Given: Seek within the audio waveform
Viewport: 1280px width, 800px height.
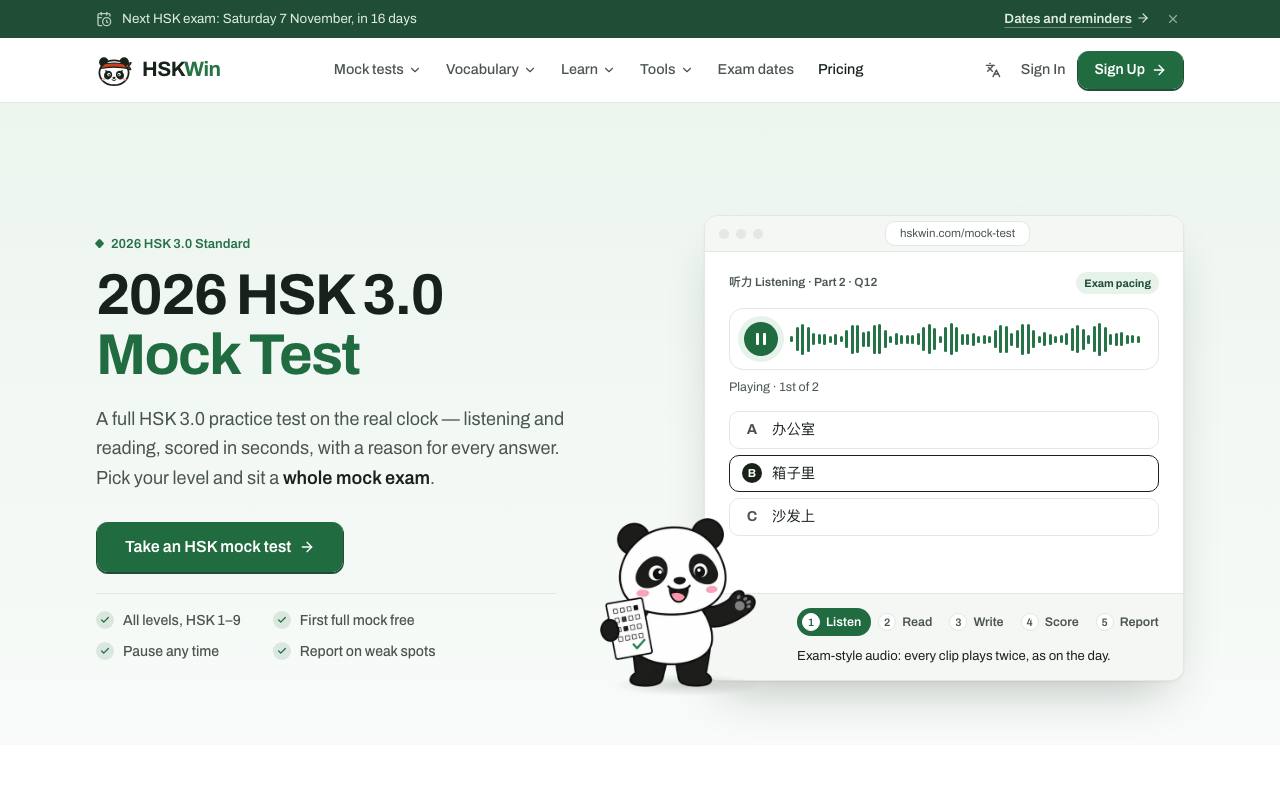Looking at the screenshot, I should (x=965, y=339).
